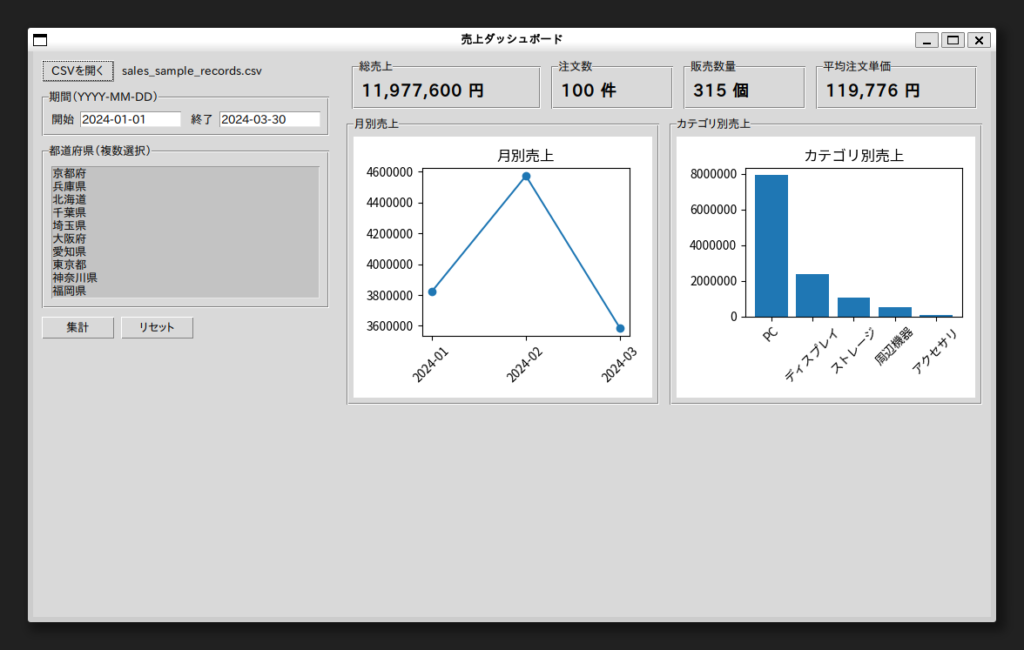Focus the 終了 date input field
1024x650 pixels.
(269, 119)
